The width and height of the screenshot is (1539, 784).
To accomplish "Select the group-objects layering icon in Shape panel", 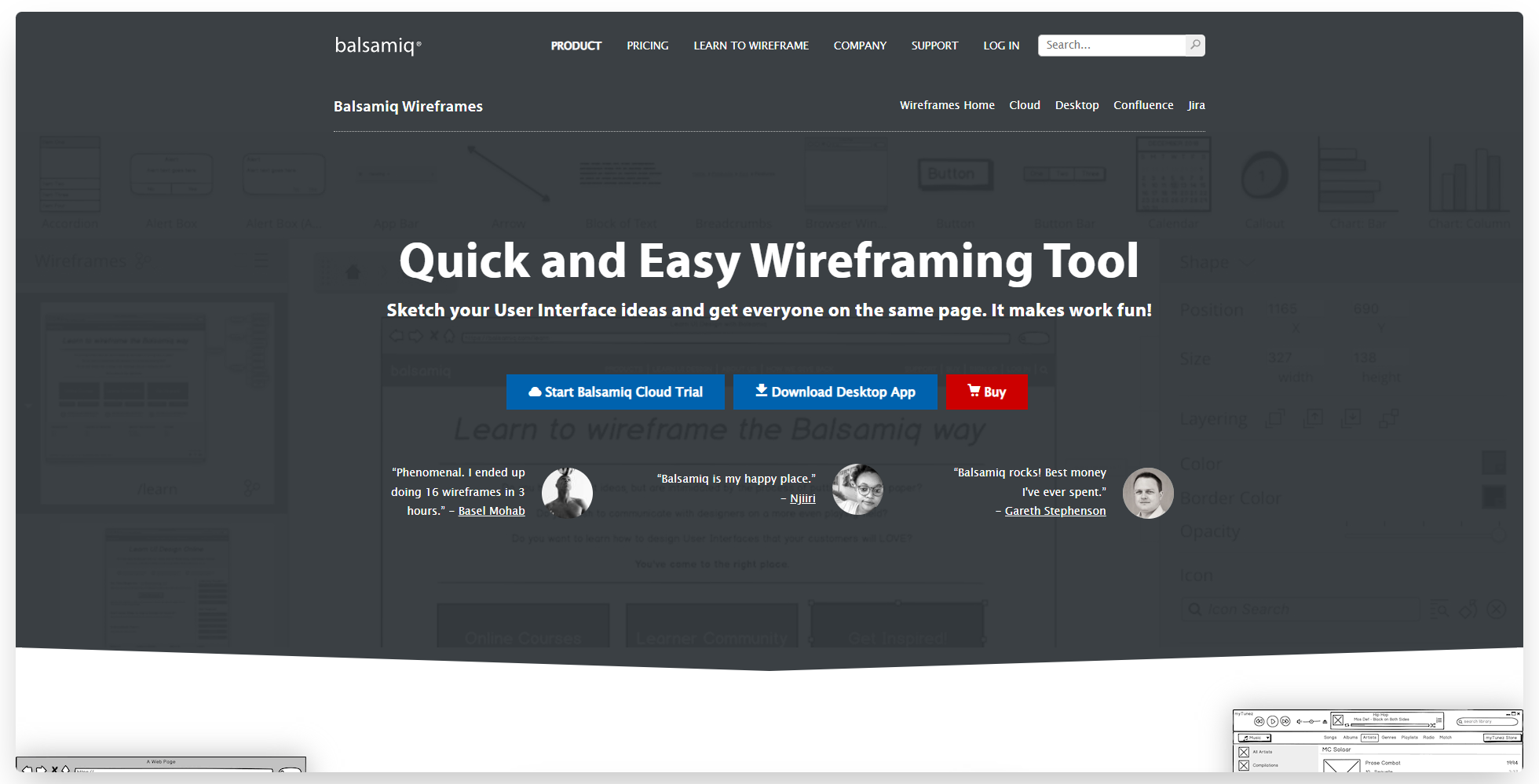I will (x=1388, y=418).
